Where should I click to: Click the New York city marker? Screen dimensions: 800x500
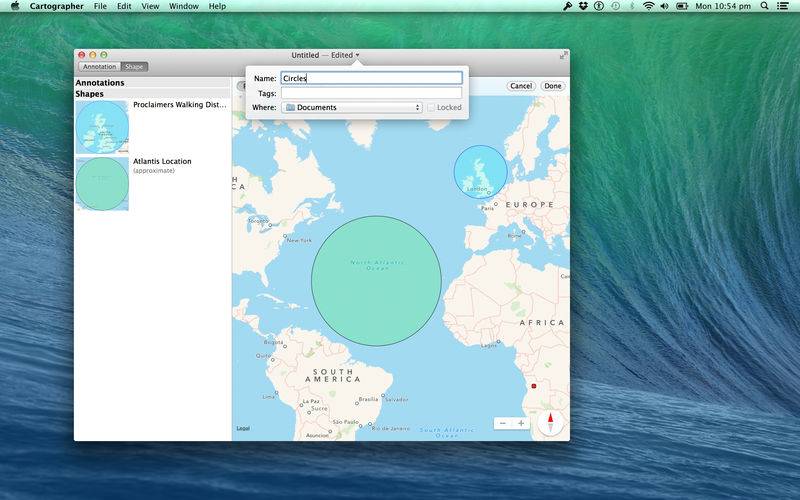tap(285, 236)
